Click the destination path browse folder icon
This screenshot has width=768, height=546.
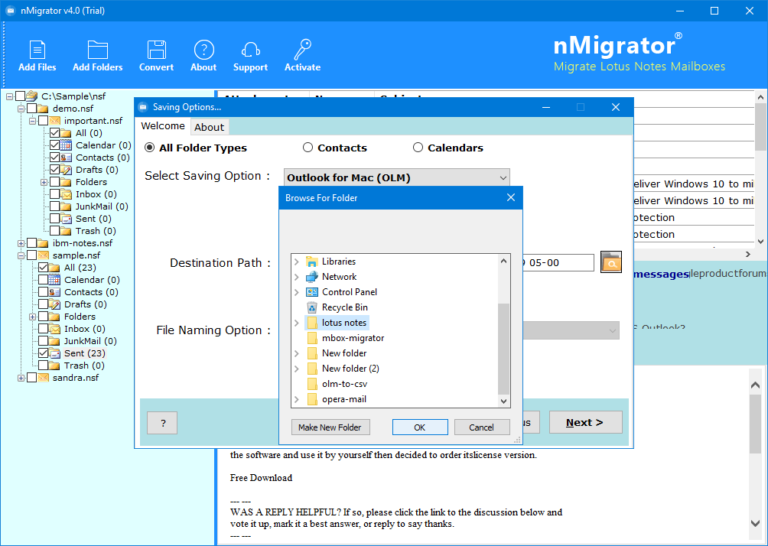point(611,263)
